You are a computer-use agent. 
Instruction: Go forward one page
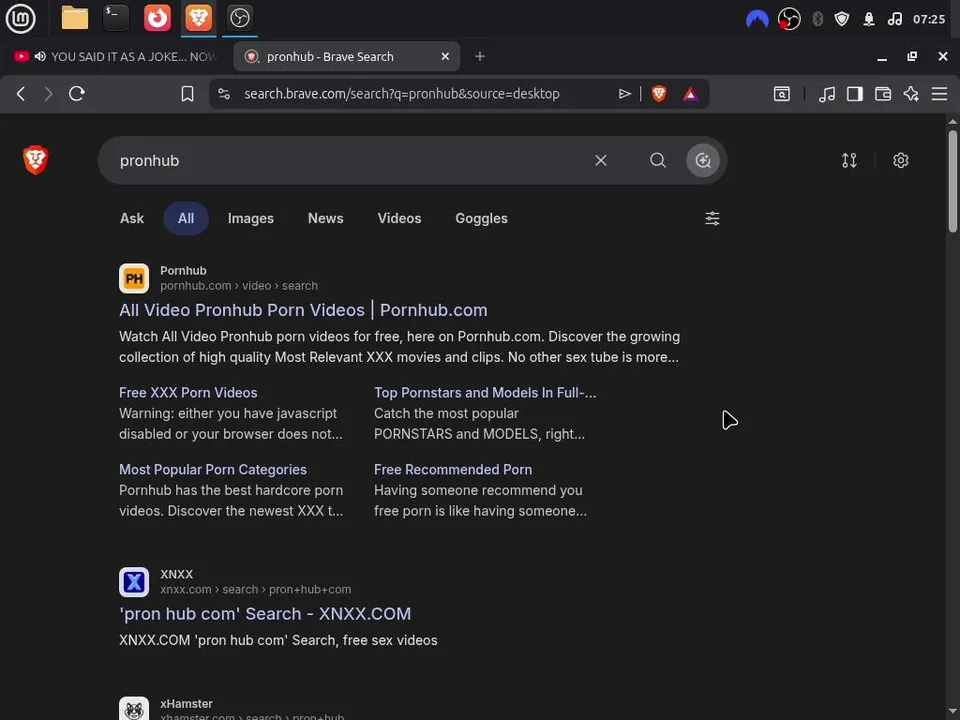tap(48, 94)
